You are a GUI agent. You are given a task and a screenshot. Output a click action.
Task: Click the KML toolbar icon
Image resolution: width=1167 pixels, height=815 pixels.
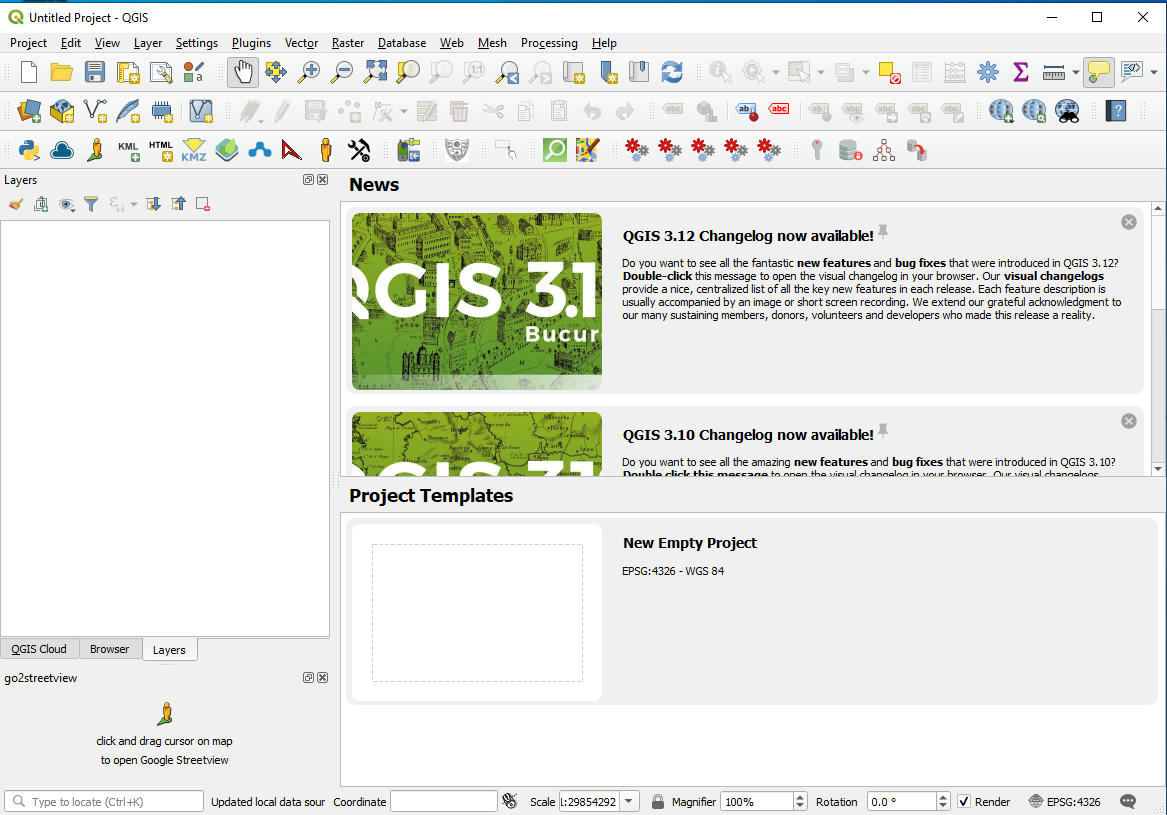[128, 150]
